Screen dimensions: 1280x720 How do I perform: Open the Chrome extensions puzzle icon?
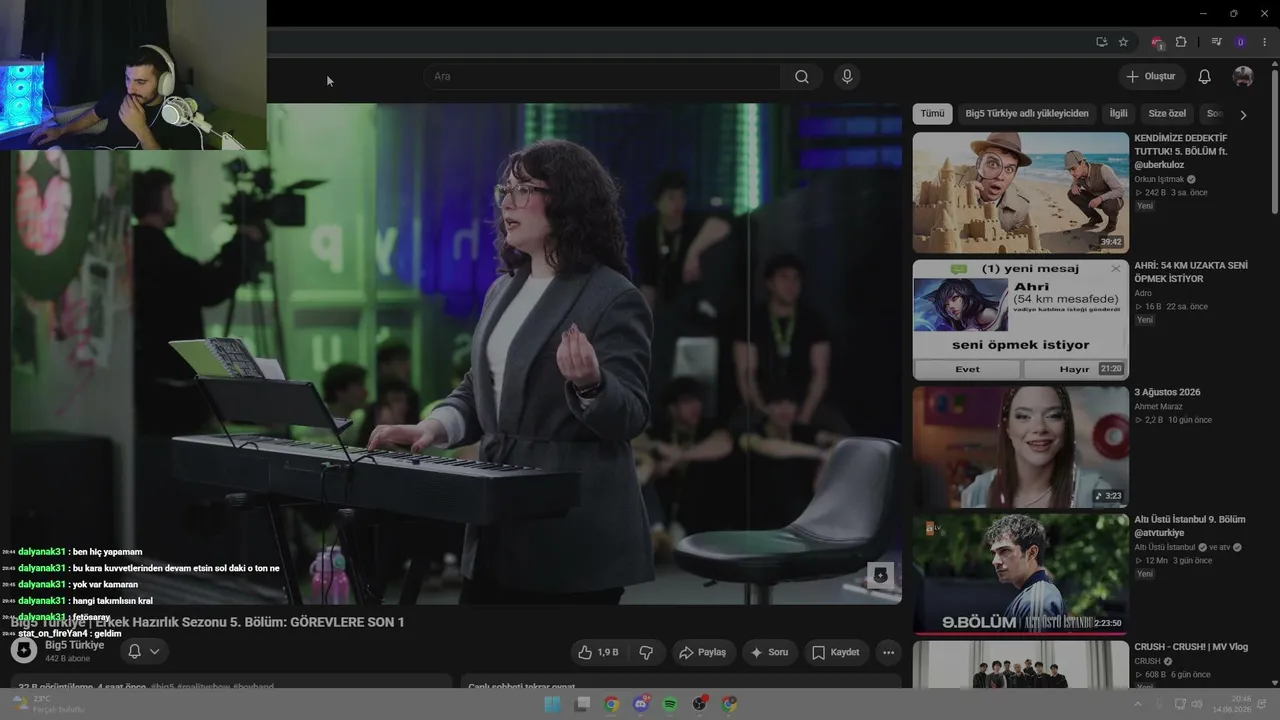1181,42
